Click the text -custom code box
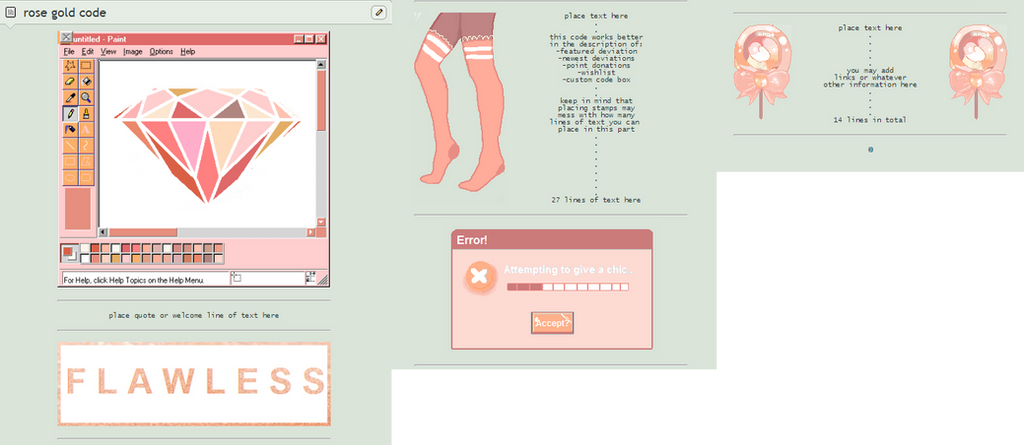The height and width of the screenshot is (445, 1024). [596, 80]
